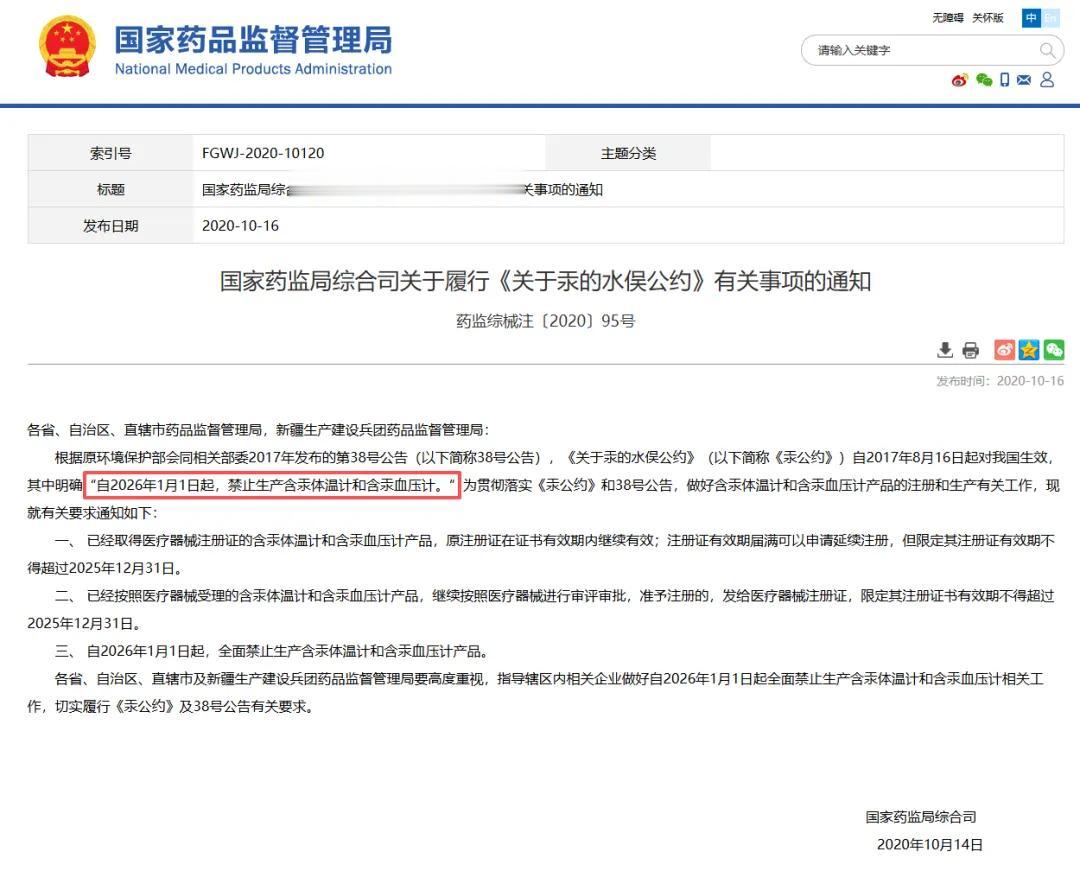Open the 关怀版 care version link

tap(987, 18)
